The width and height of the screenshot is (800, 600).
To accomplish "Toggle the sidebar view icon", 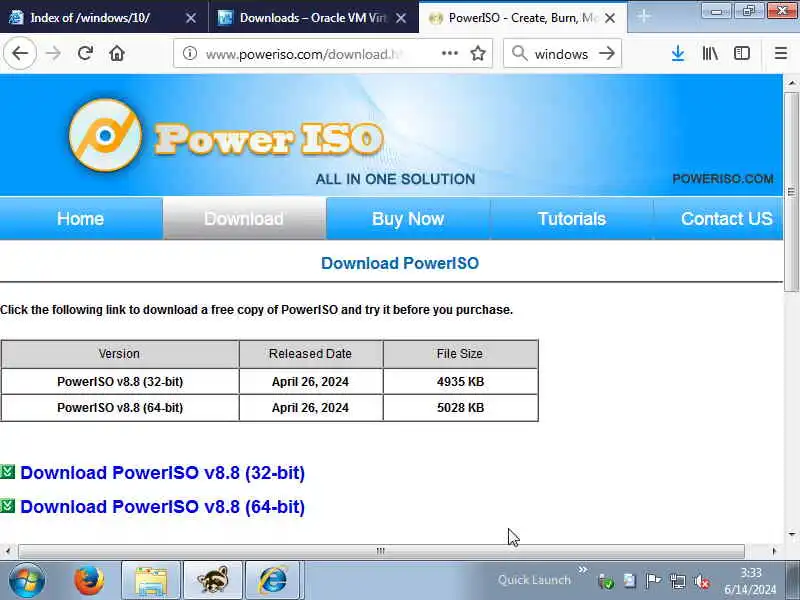I will (742, 53).
